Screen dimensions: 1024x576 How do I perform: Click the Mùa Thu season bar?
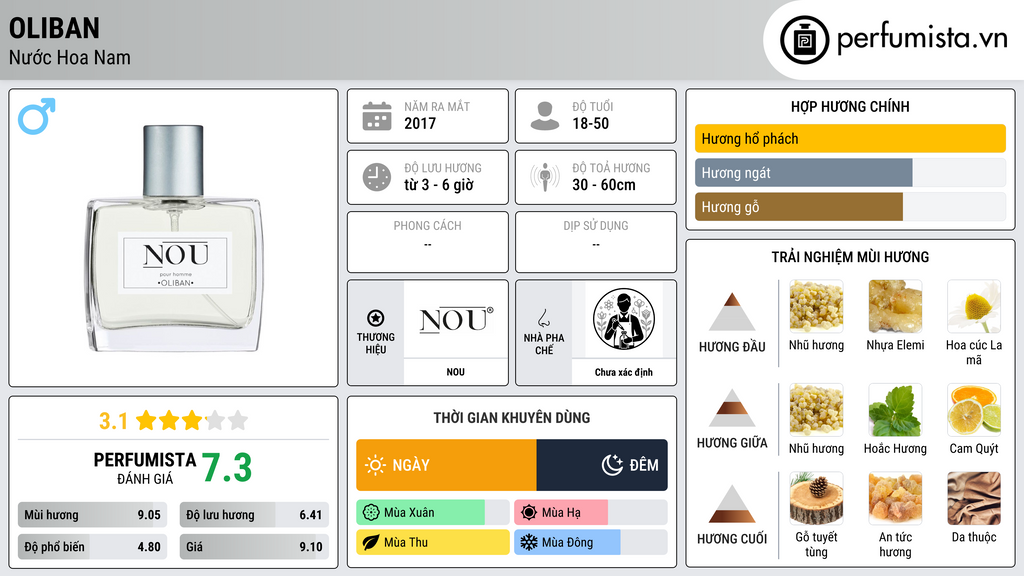tap(433, 542)
